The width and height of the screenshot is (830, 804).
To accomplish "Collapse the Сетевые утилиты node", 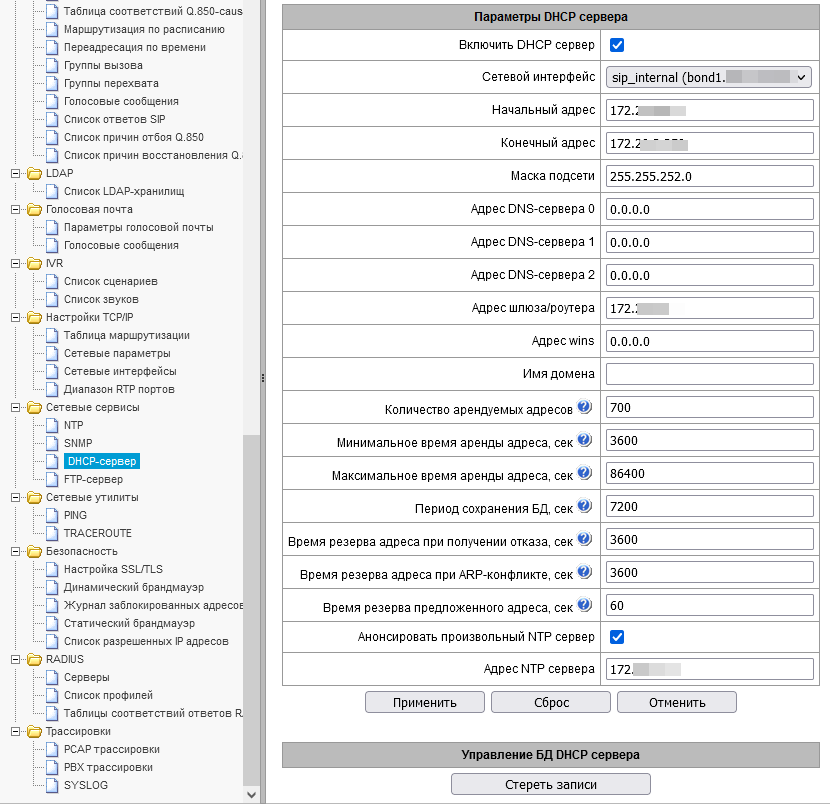I will coord(15,497).
